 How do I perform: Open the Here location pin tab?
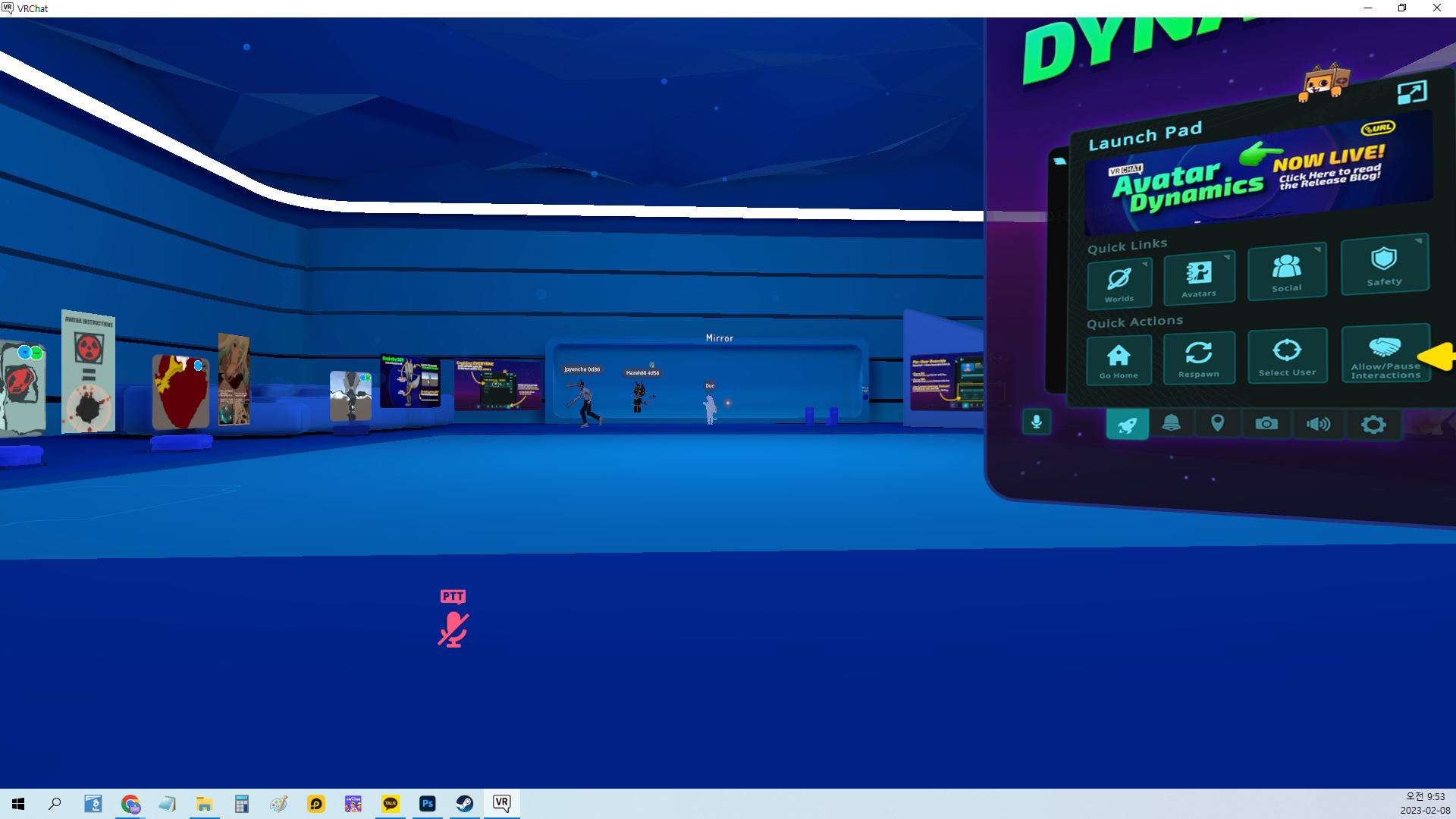[x=1218, y=423]
